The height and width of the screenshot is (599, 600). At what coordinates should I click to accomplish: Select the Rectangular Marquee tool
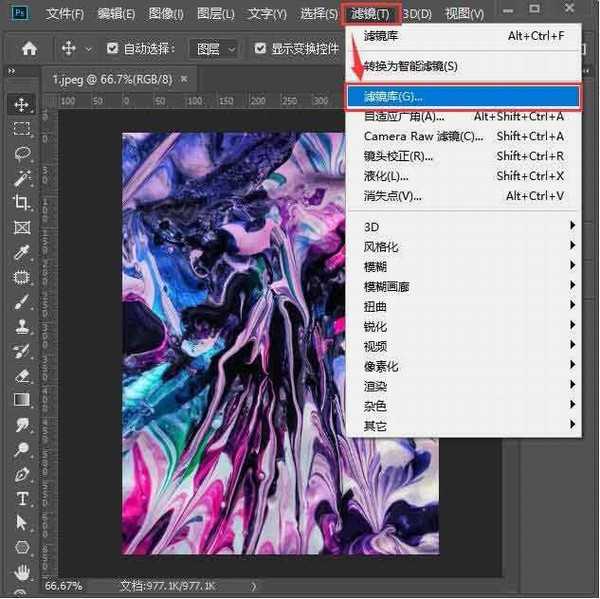21,129
